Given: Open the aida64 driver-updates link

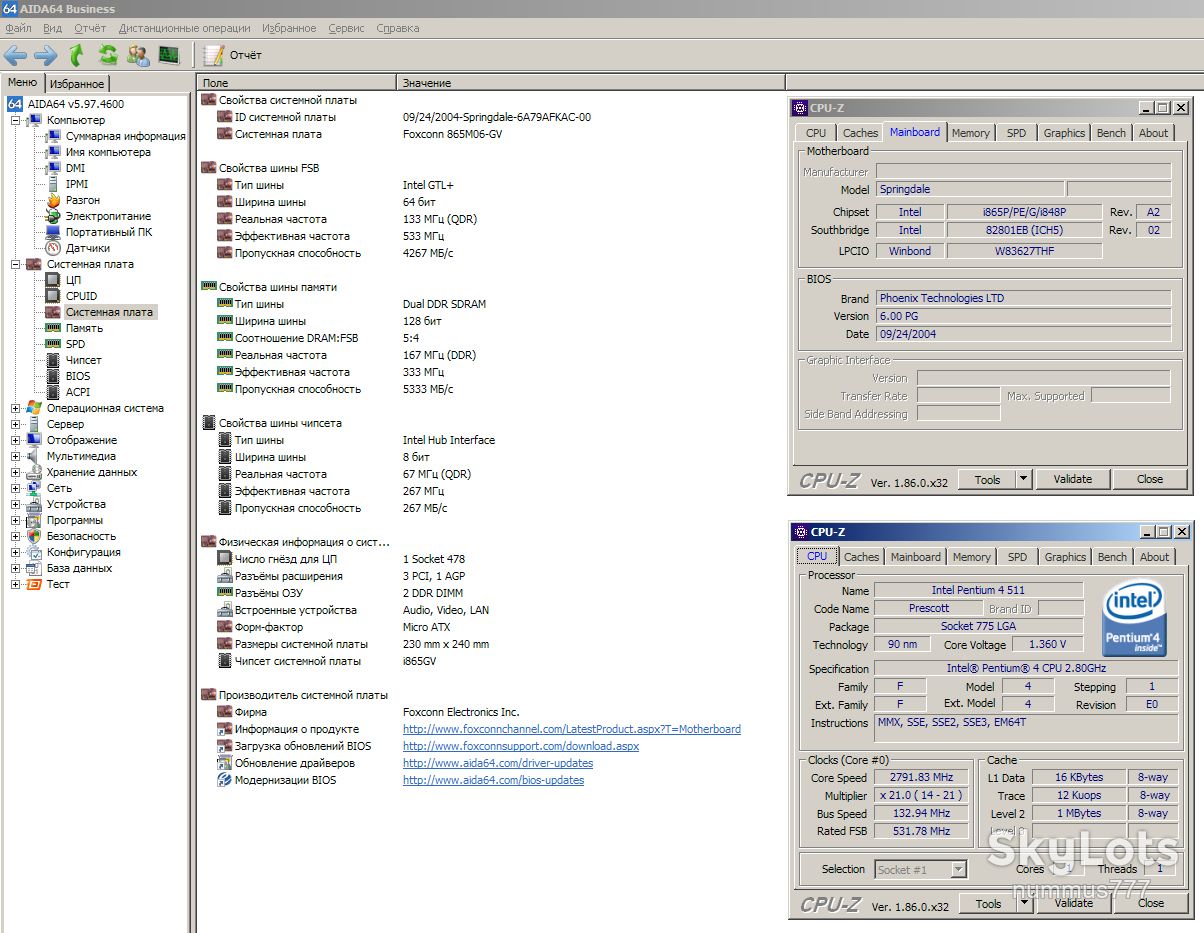Looking at the screenshot, I should click(498, 763).
